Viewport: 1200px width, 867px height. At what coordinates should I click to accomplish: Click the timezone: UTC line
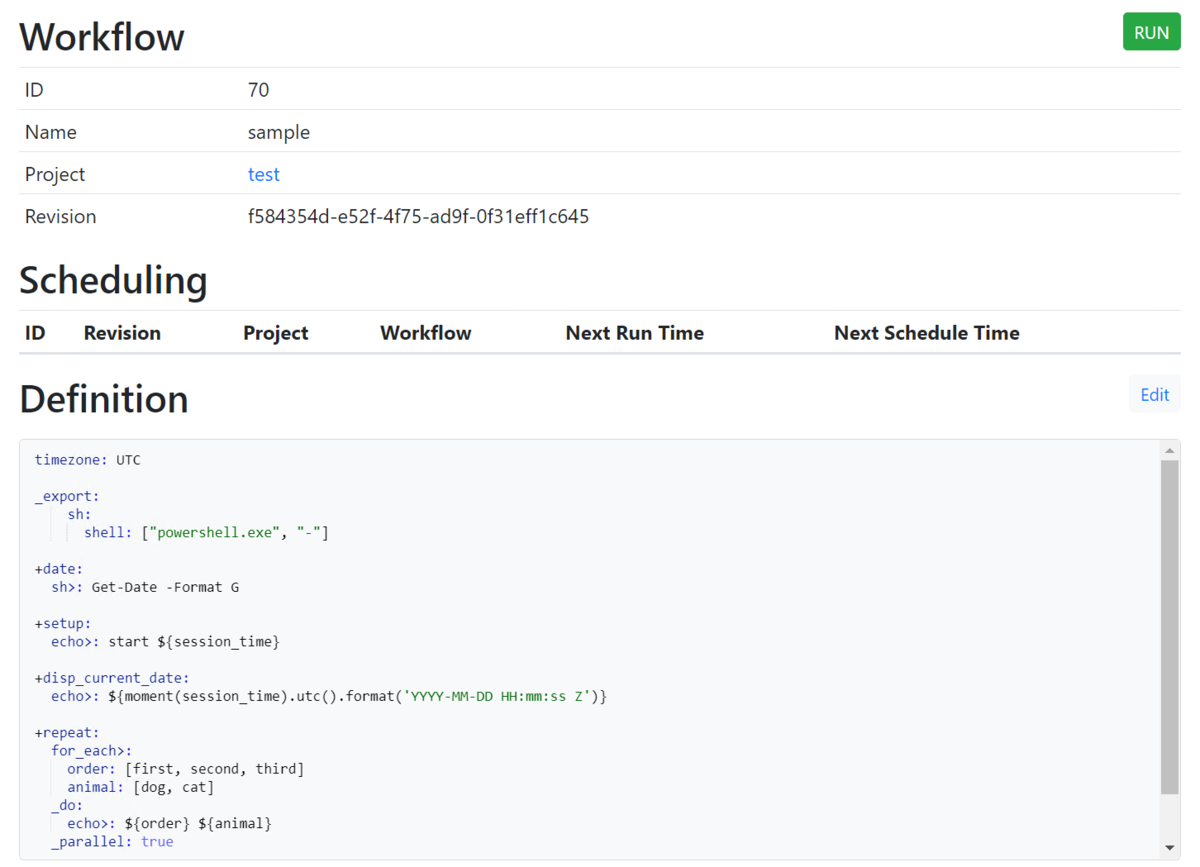(88, 460)
